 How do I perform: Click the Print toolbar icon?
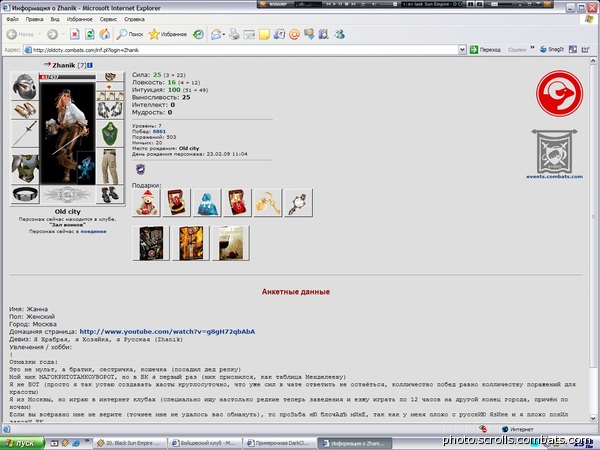click(x=234, y=34)
